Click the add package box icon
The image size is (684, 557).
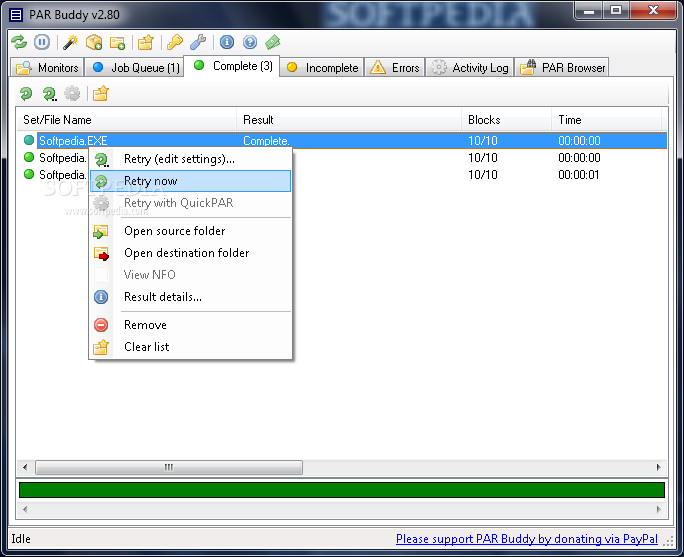94,42
